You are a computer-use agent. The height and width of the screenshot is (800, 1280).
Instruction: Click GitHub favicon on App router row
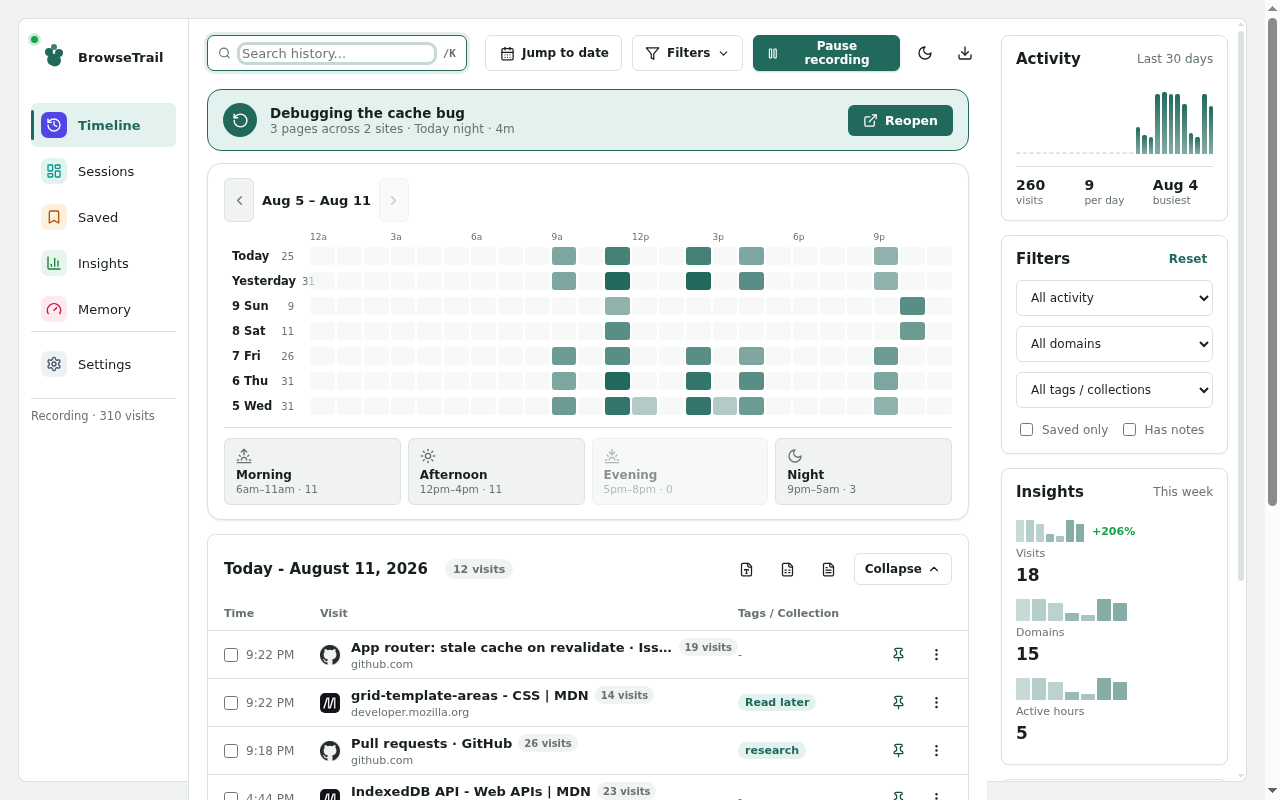pos(330,655)
